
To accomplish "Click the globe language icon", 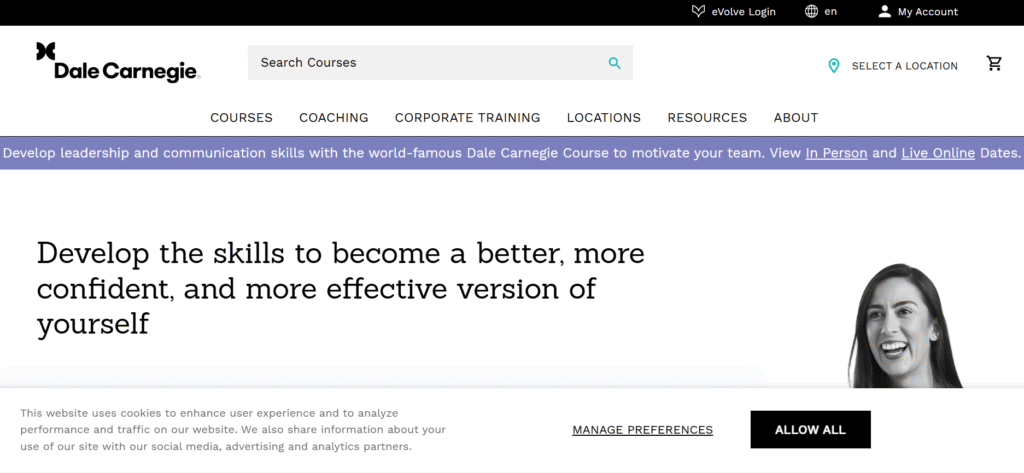I will 811,11.
